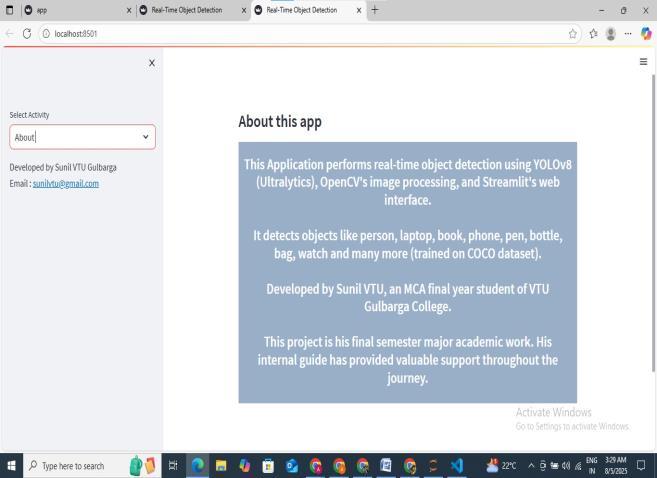Click the browser refresh button
Image resolution: width=657 pixels, height=478 pixels.
(x=27, y=34)
